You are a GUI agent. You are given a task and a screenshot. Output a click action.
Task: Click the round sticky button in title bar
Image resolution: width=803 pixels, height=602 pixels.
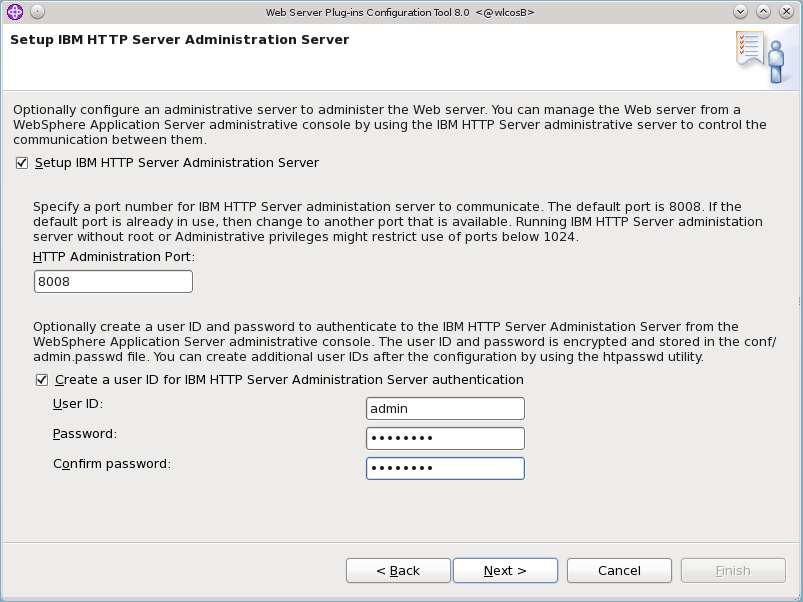click(x=37, y=12)
